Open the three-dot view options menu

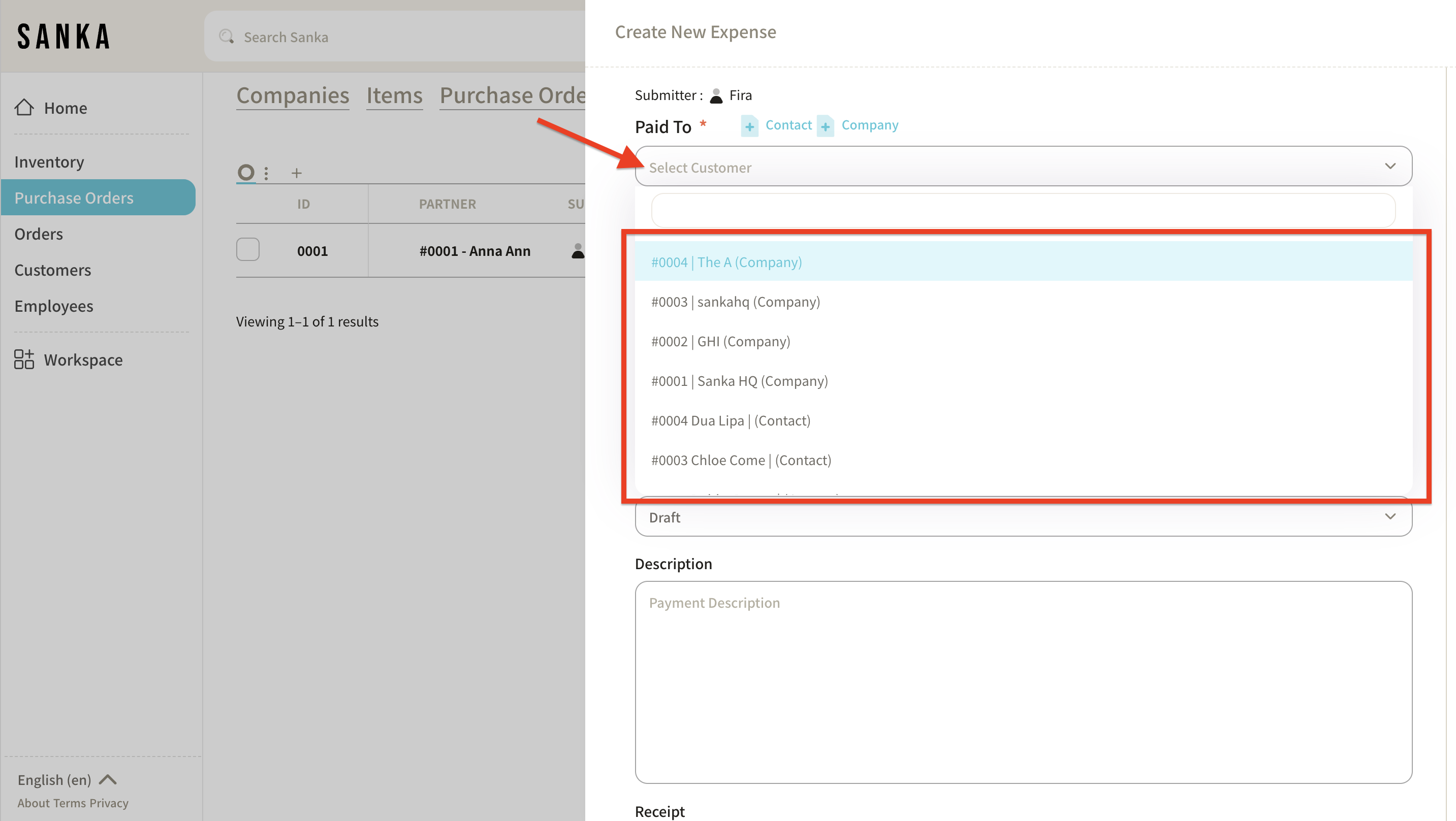(266, 173)
